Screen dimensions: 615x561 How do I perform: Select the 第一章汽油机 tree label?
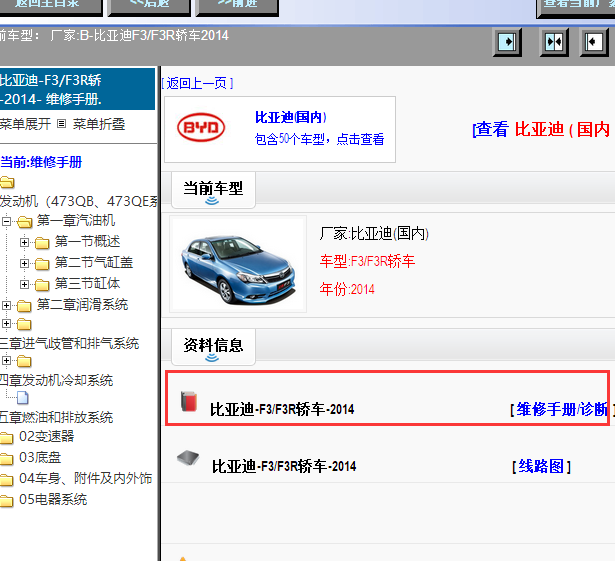coord(76,220)
